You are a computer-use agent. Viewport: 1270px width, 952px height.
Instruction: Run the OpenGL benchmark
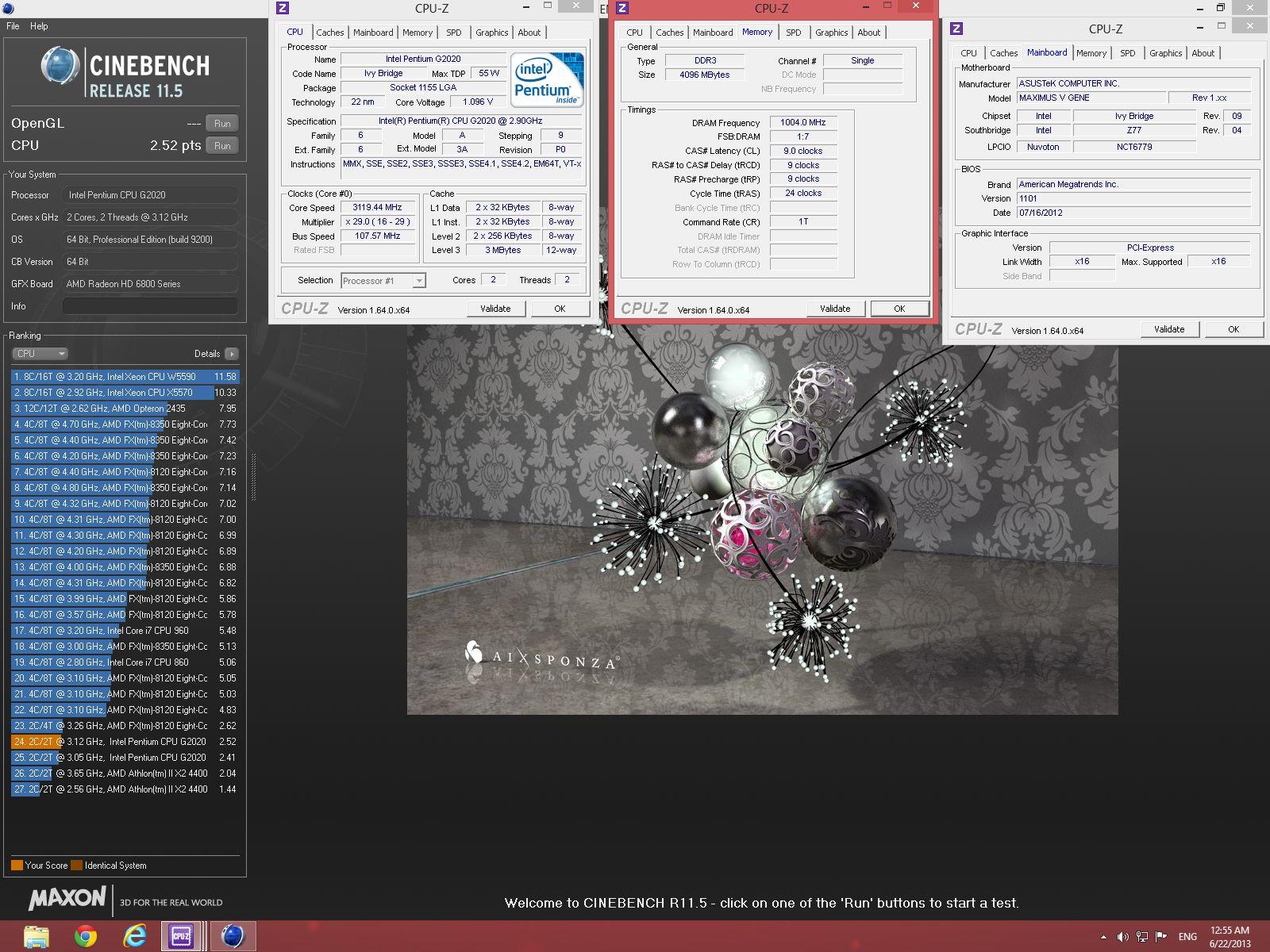(222, 124)
